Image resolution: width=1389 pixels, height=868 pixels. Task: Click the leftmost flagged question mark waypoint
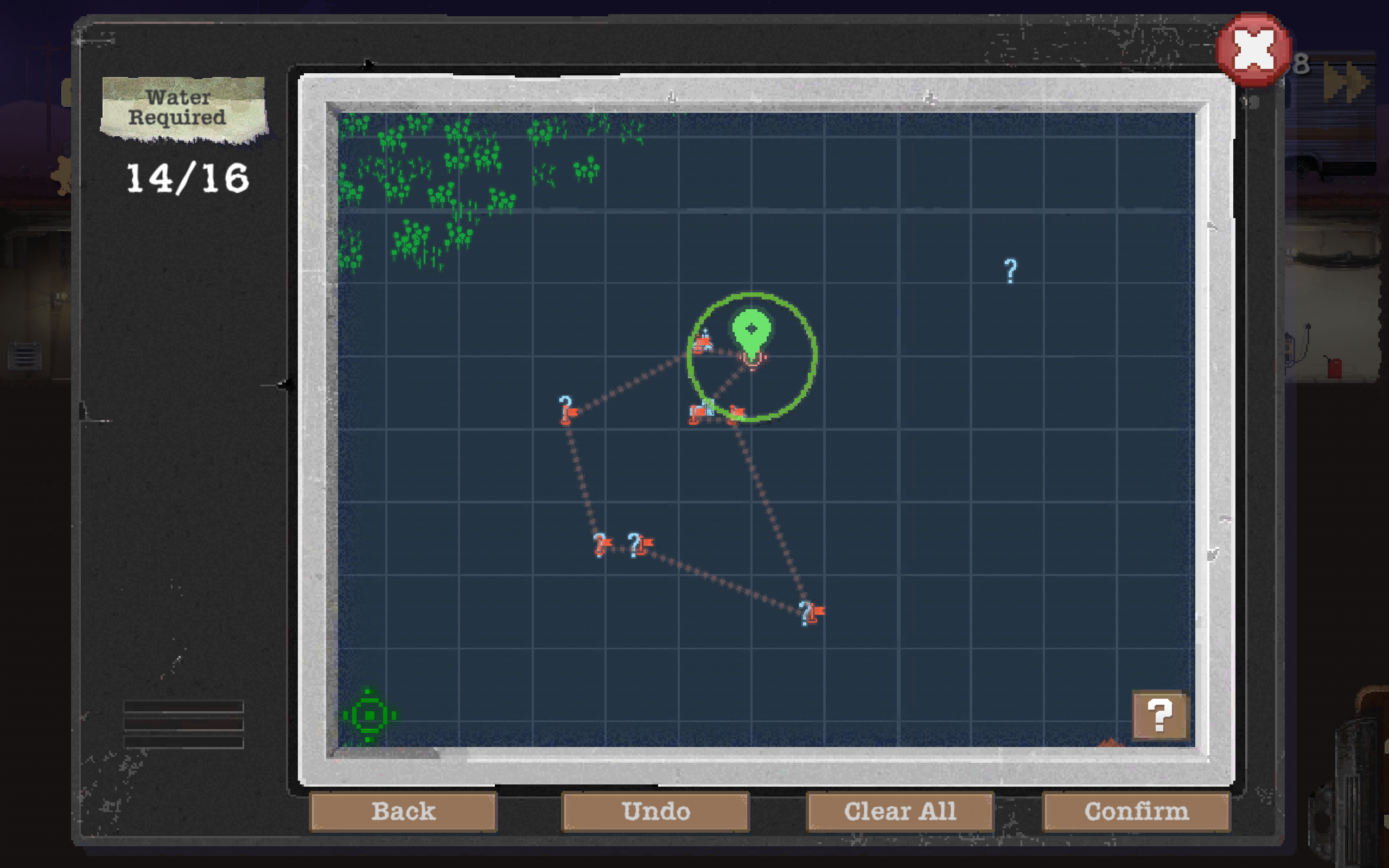[x=568, y=410]
